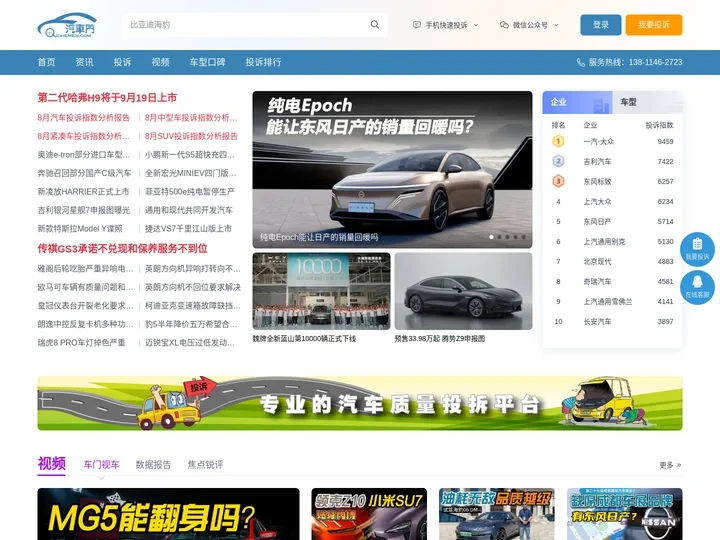Select the third carousel dot

point(507,237)
